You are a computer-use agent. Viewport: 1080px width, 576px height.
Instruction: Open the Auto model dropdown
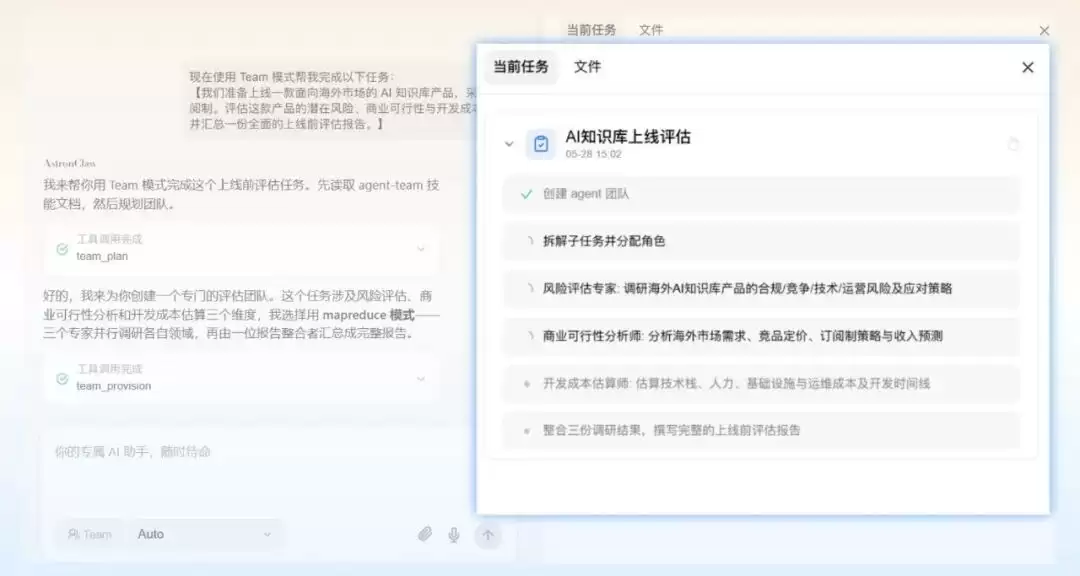click(x=205, y=534)
